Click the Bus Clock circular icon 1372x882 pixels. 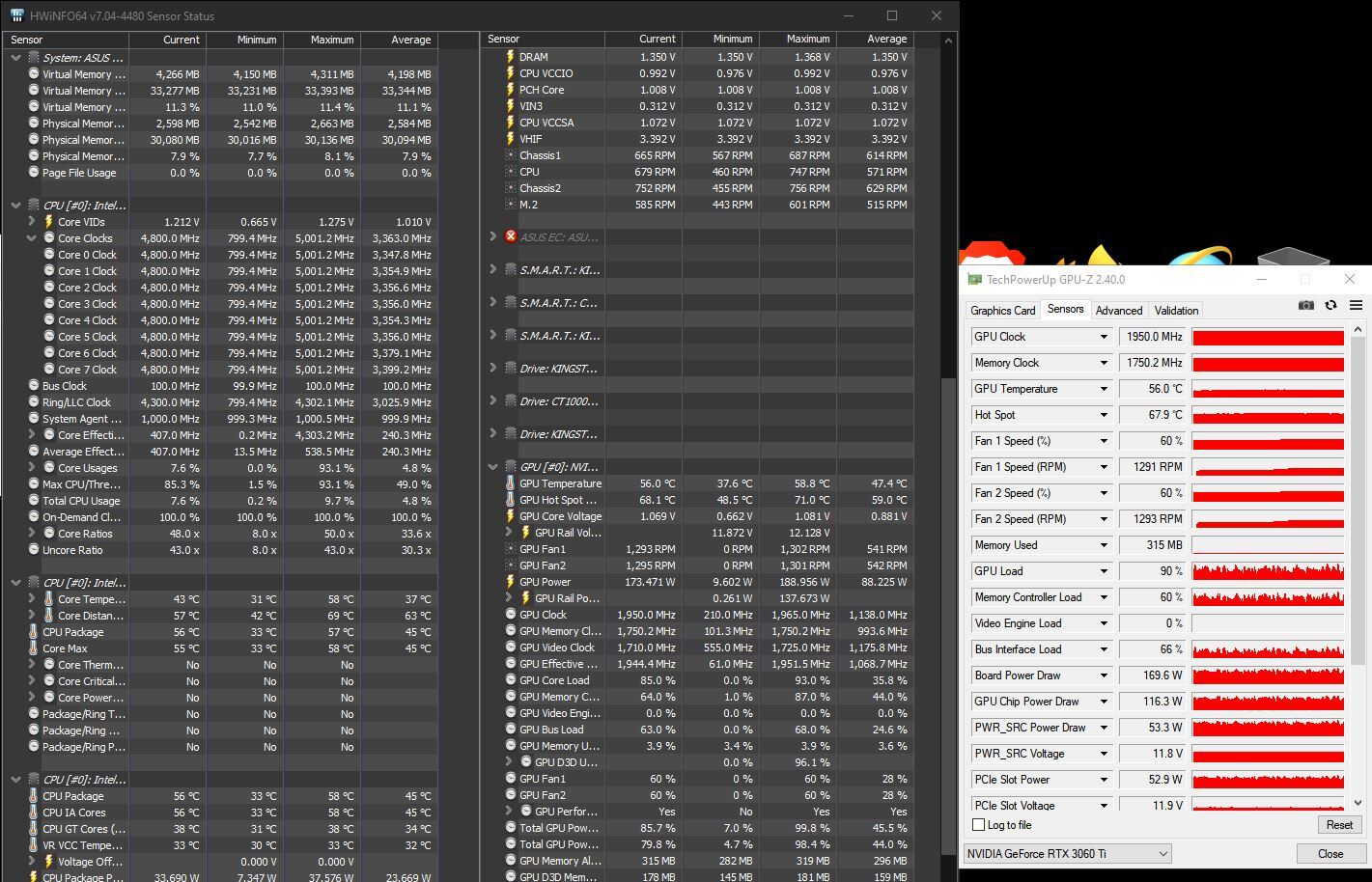(34, 386)
